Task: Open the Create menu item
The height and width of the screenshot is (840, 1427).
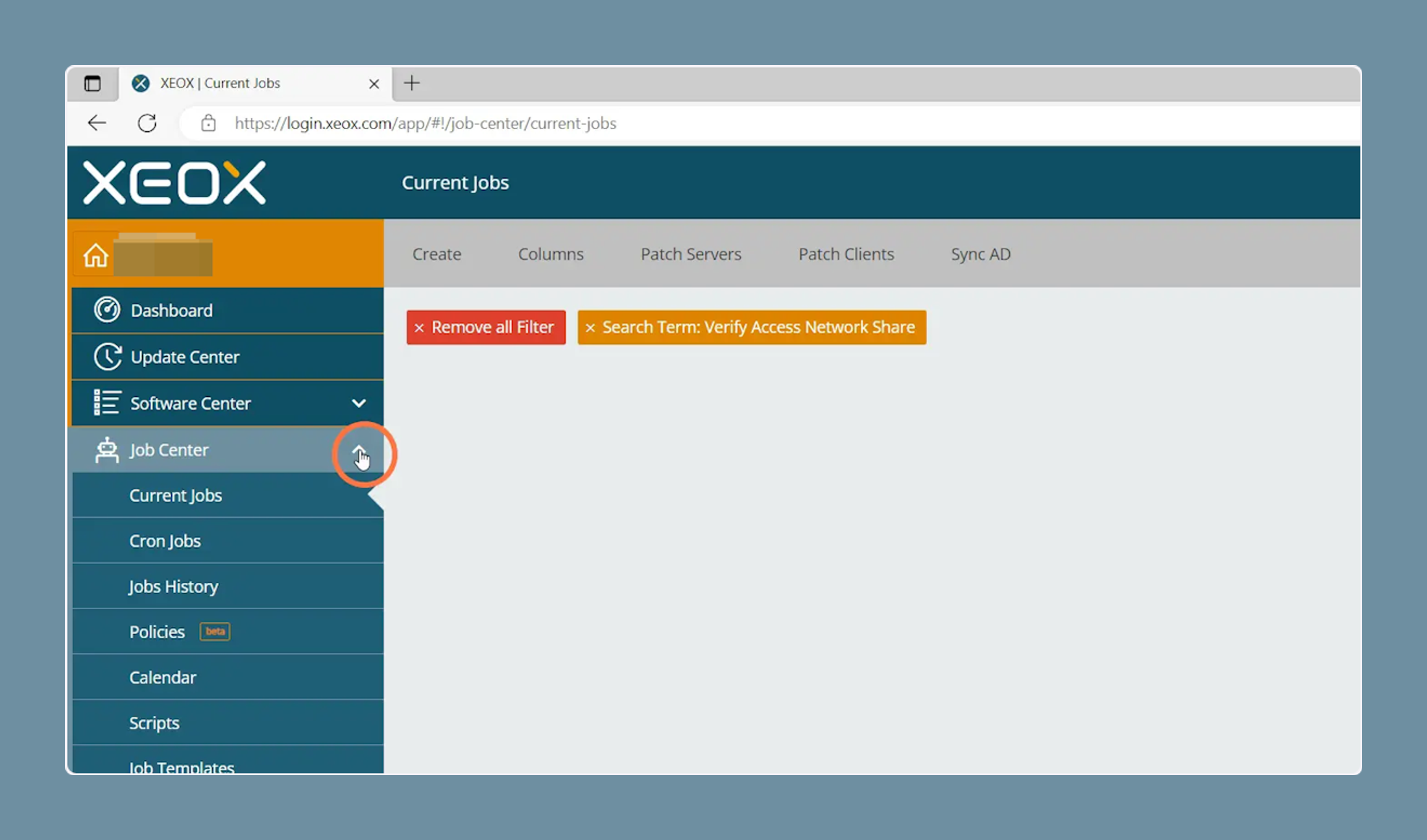Action: pos(437,254)
